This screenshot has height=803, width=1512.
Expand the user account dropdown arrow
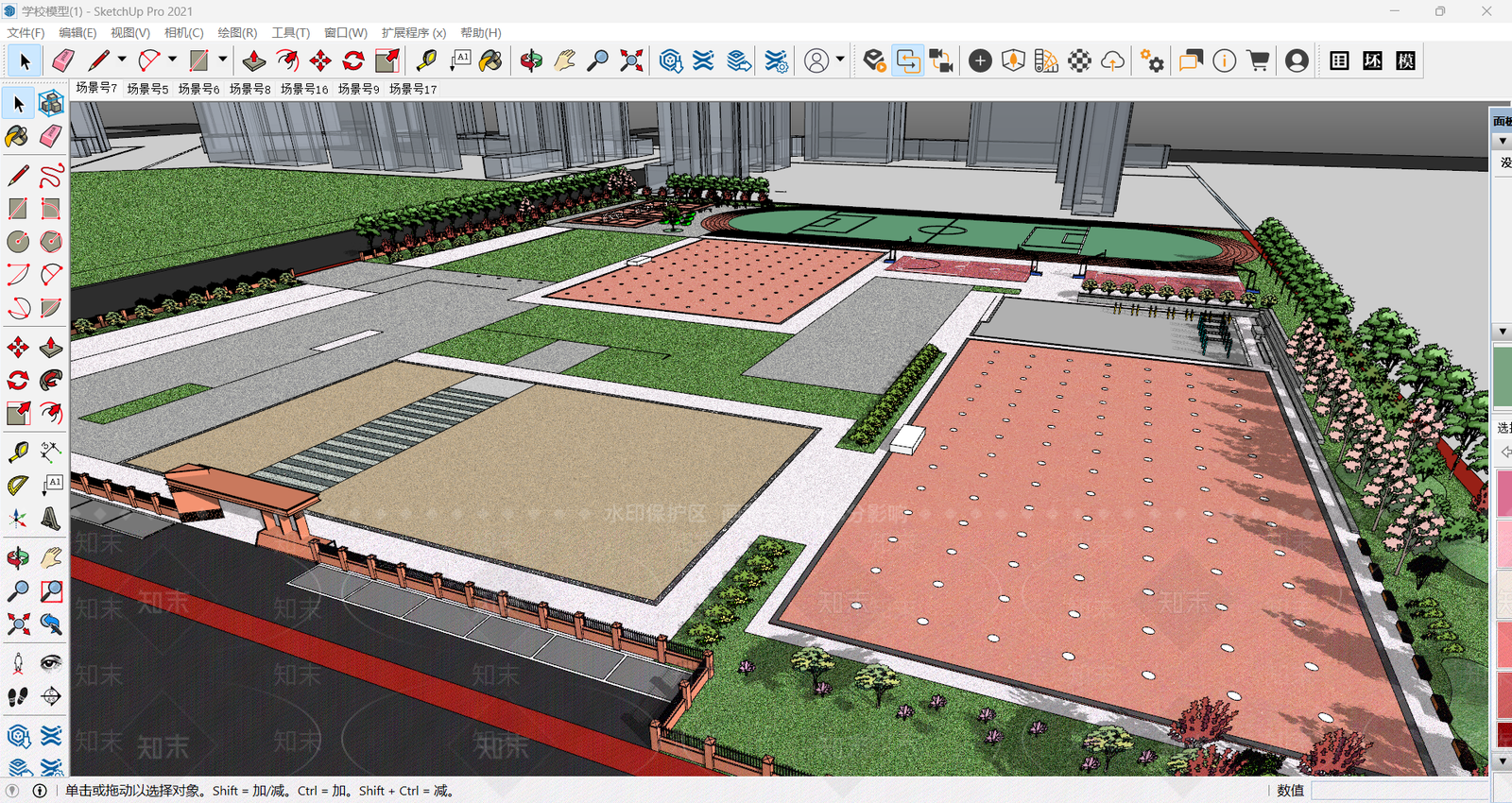click(x=840, y=60)
